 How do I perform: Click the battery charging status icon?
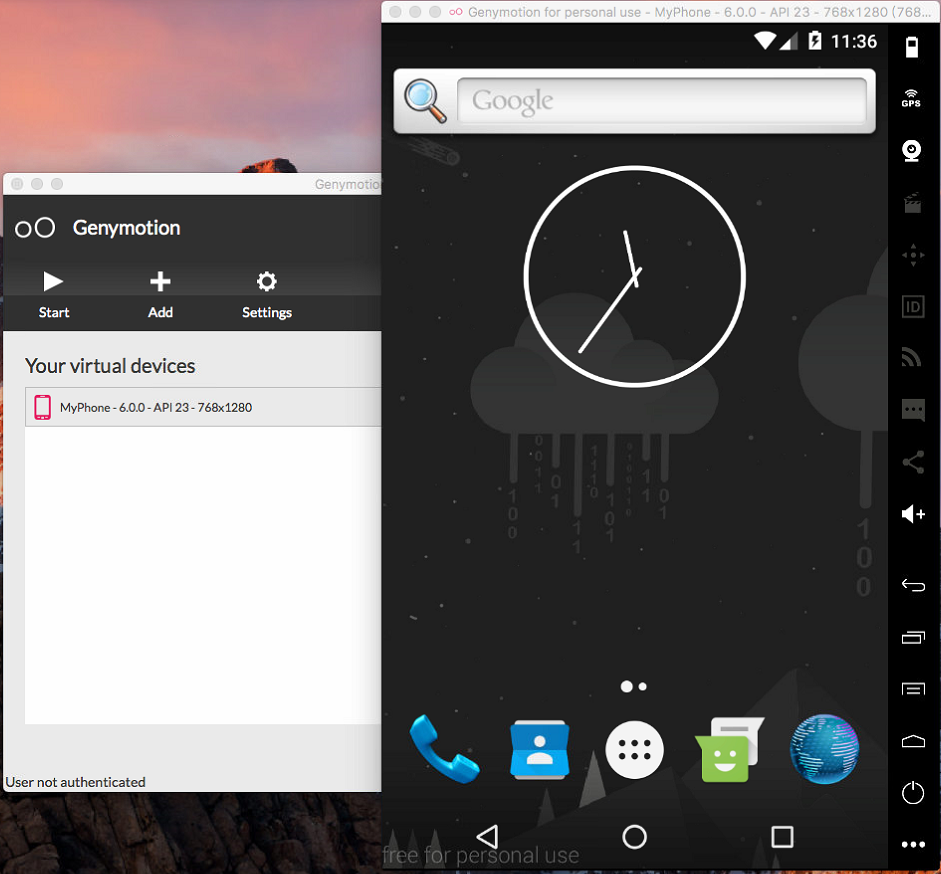[x=814, y=40]
